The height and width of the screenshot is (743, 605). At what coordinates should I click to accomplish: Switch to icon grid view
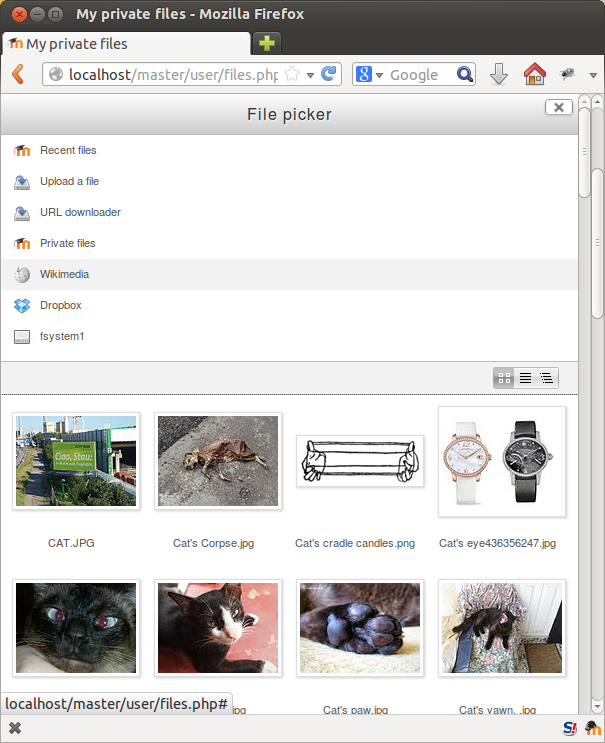(x=504, y=378)
